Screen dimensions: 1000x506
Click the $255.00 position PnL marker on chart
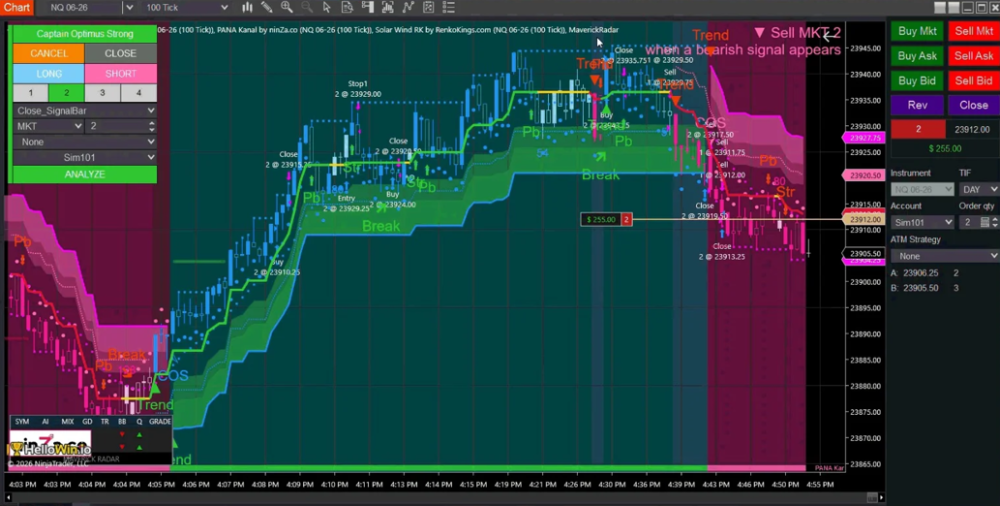tap(600, 219)
